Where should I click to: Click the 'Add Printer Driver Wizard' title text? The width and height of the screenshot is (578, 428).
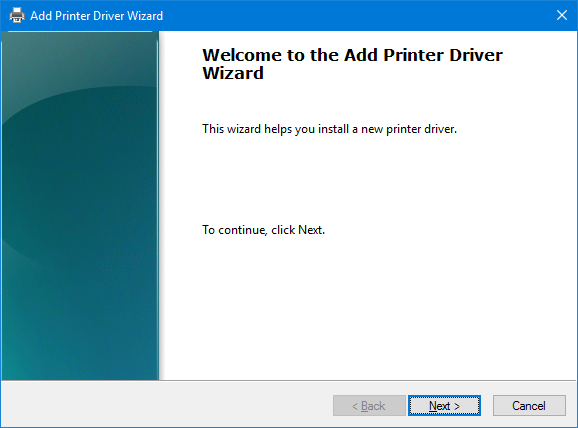point(97,16)
